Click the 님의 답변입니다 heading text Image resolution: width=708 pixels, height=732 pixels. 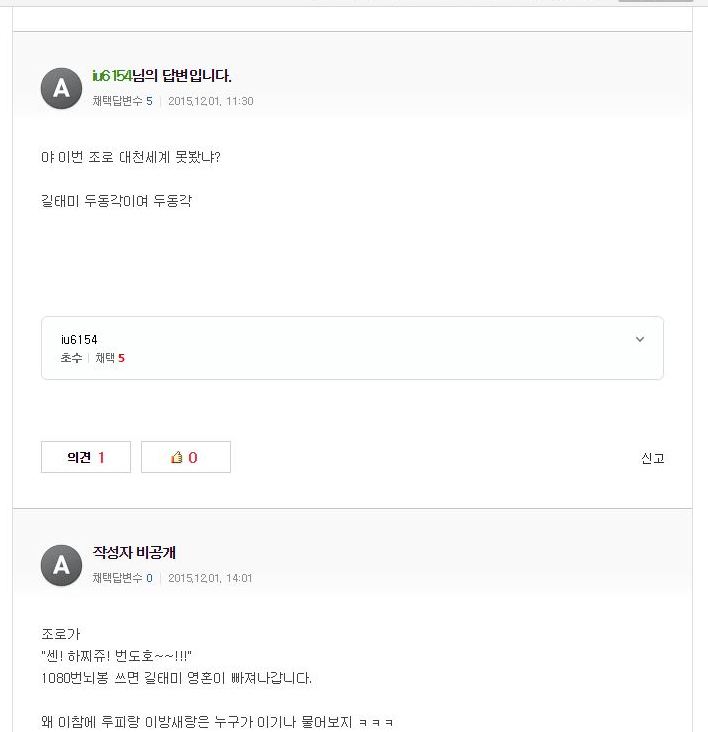[182, 76]
